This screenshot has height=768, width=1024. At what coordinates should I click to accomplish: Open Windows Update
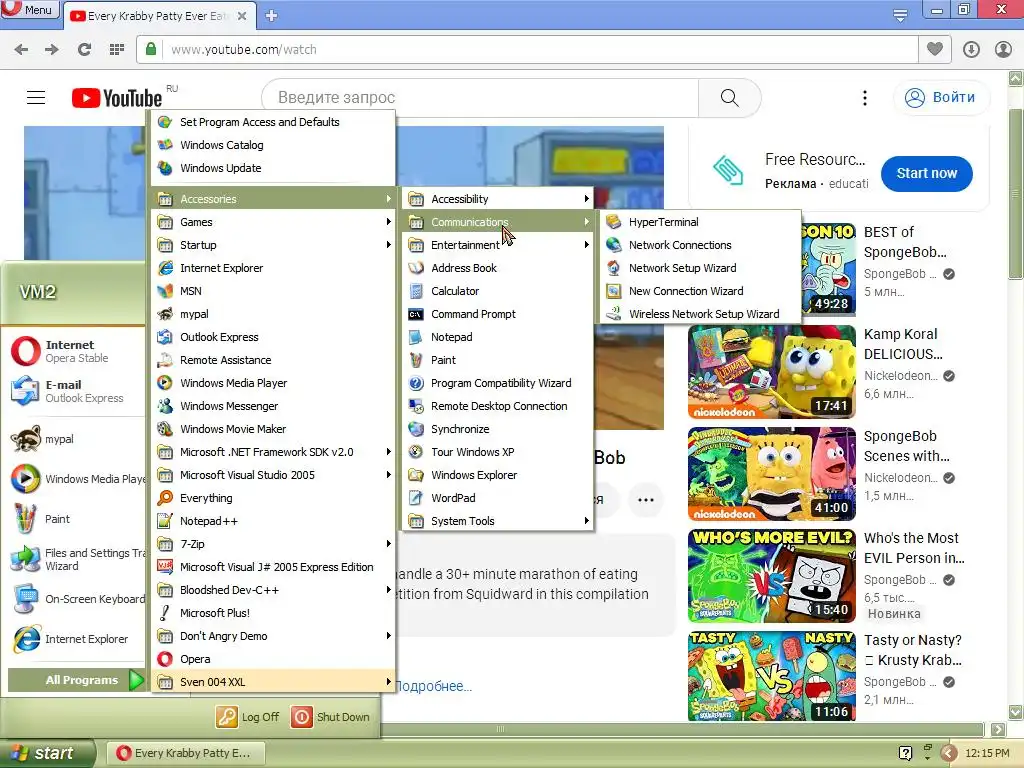[274, 168]
